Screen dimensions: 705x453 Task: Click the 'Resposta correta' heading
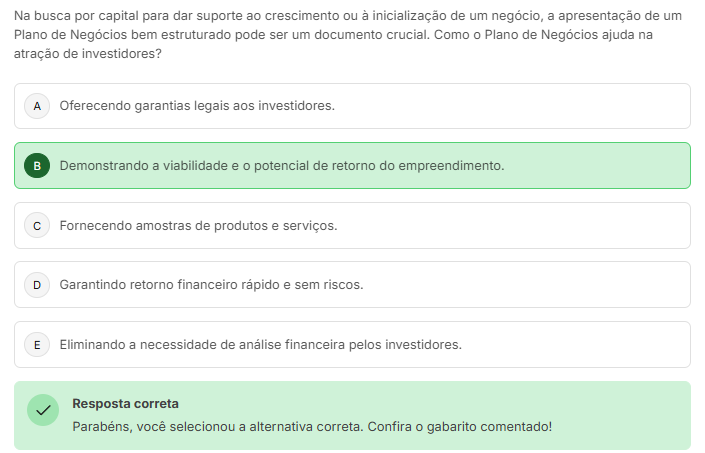[x=125, y=404]
